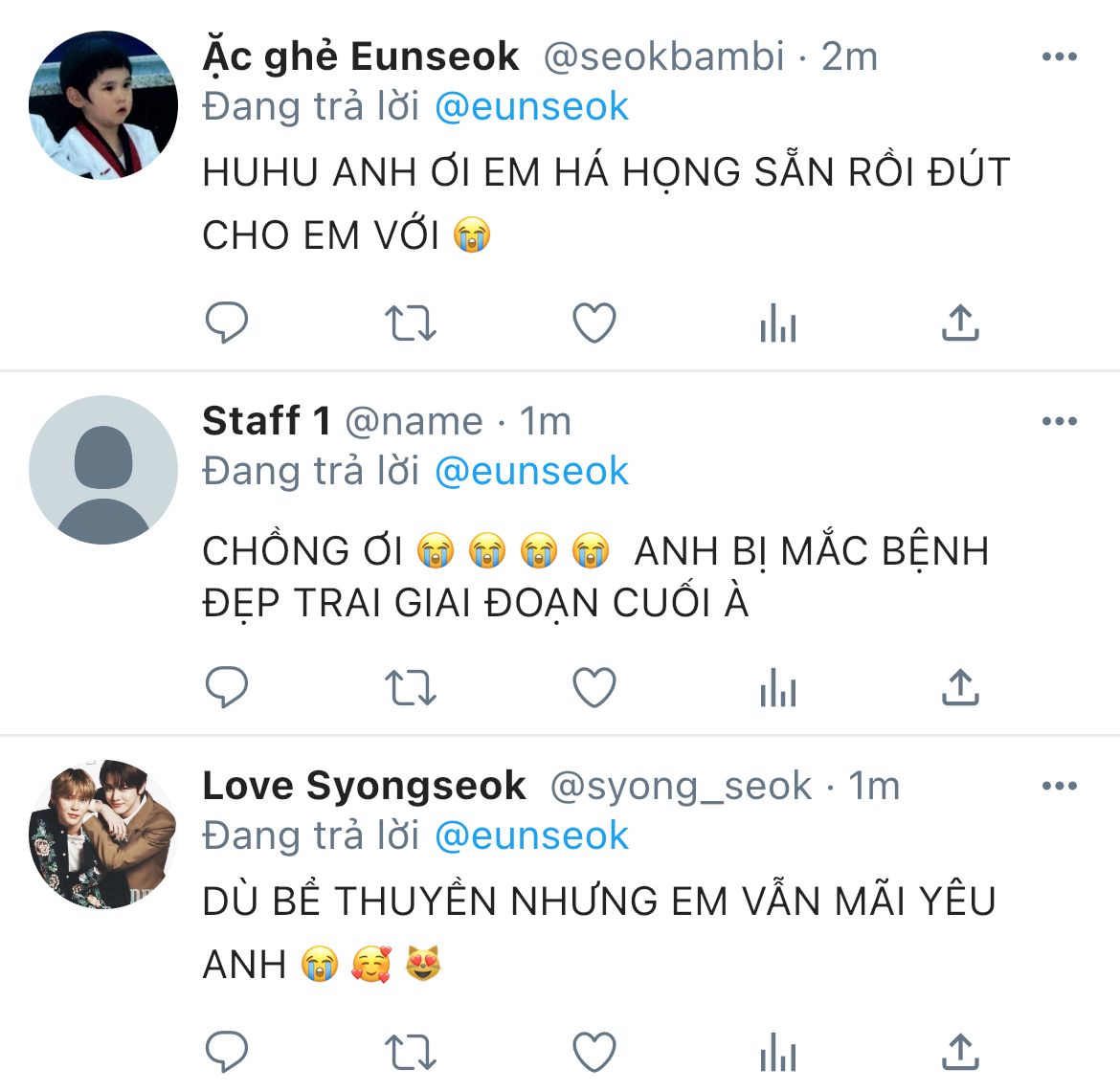Like the Love Syongseok tweet
Viewport: 1120px width, 1091px height.
tap(594, 1052)
